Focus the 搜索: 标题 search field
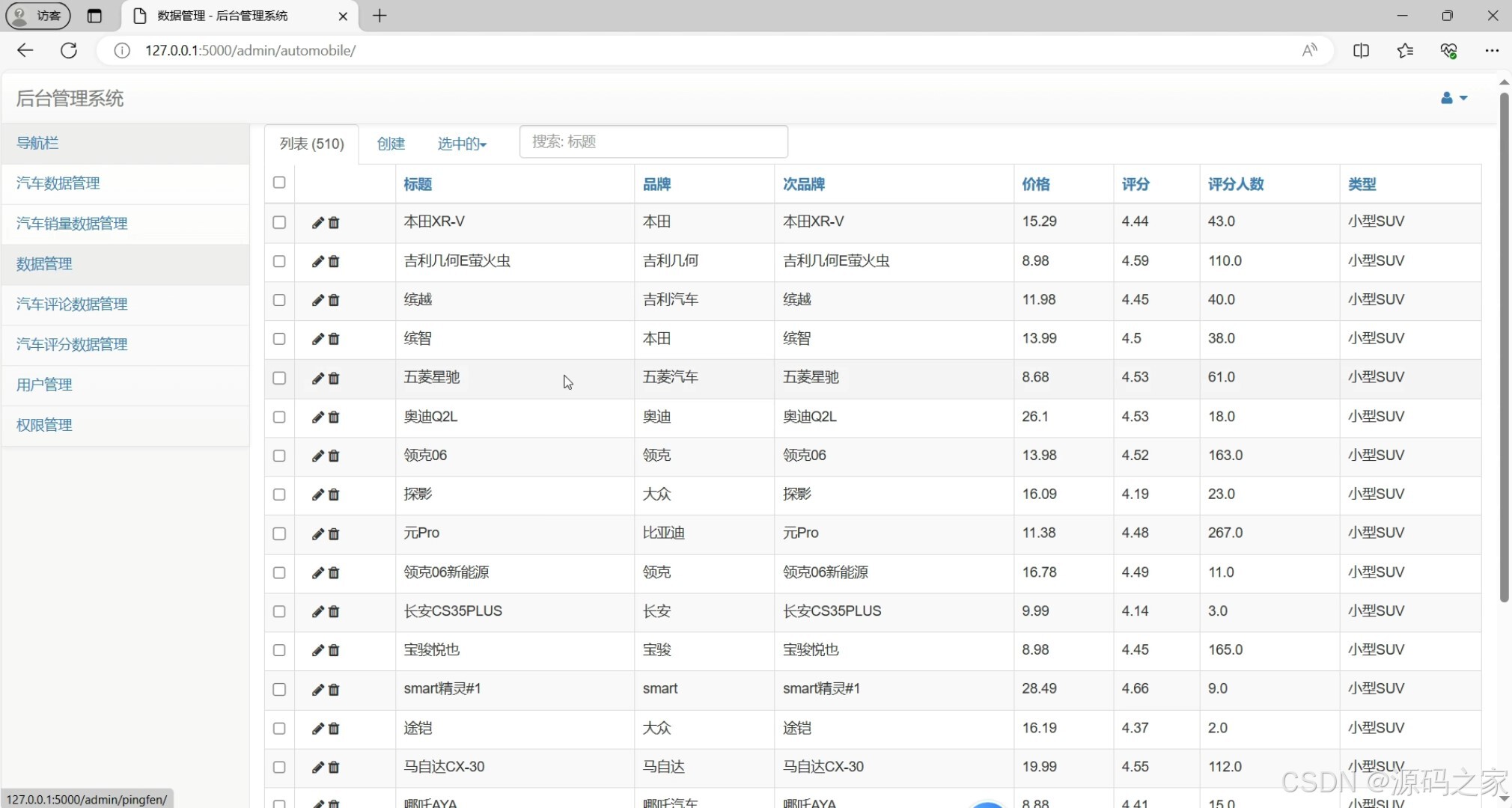This screenshot has width=1512, height=808. click(653, 141)
